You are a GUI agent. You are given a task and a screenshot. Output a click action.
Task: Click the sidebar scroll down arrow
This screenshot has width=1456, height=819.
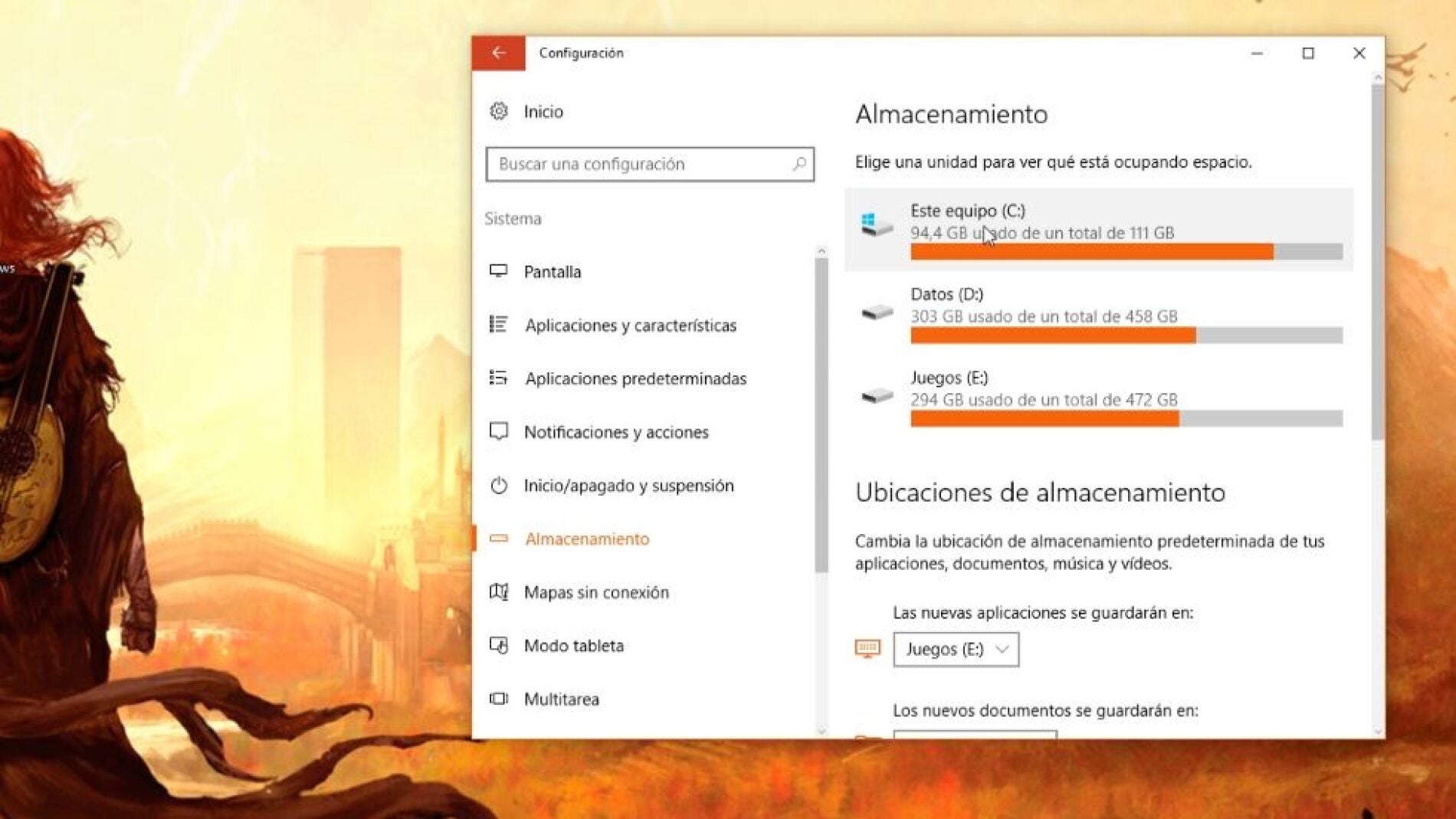pos(821,730)
